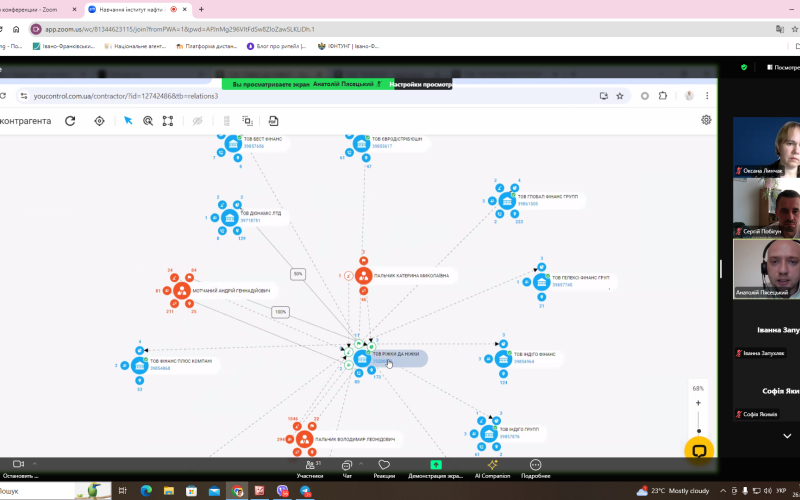
Task: Click the 100% ownership edge label
Action: click(280, 312)
